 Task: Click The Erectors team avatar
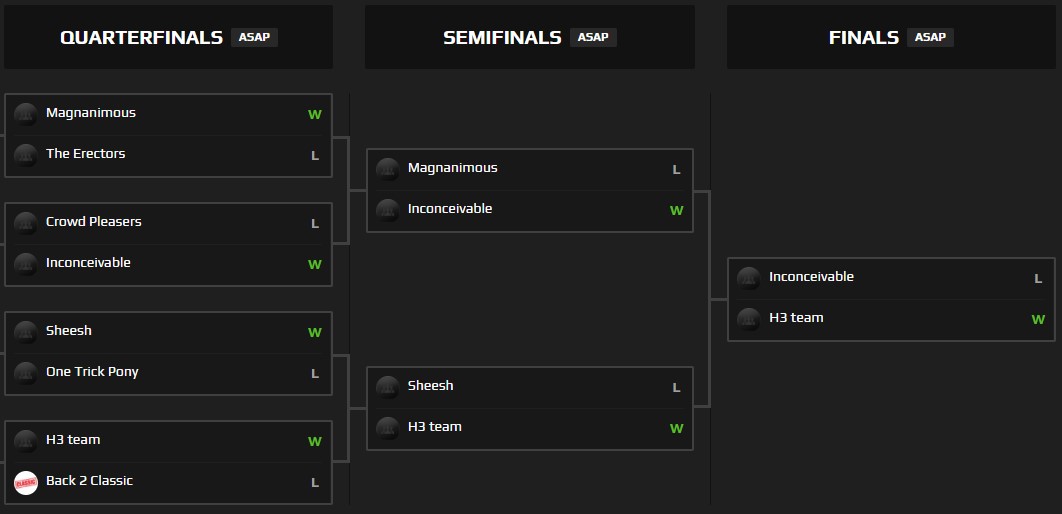click(x=26, y=155)
